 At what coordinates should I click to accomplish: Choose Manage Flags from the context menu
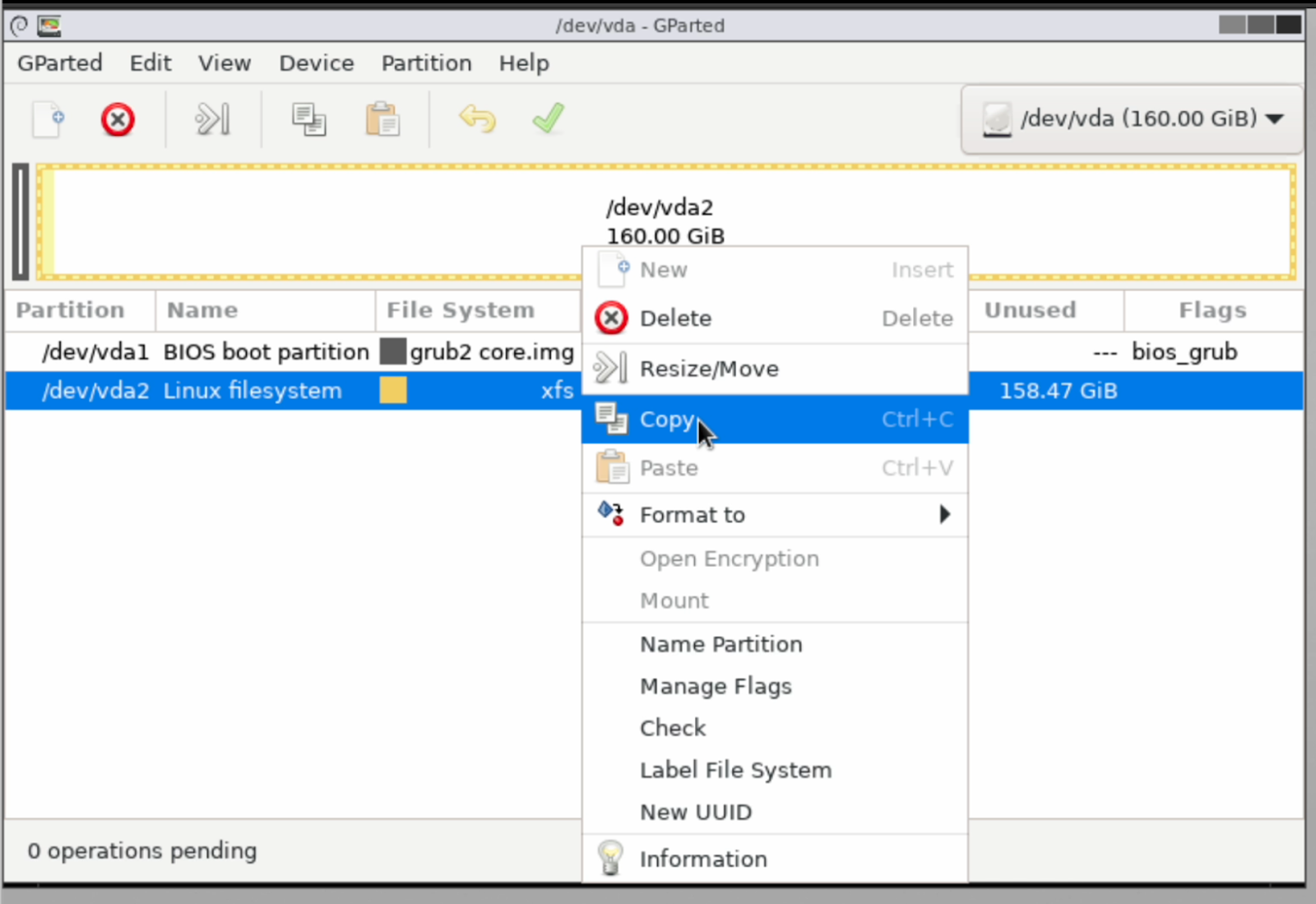click(x=775, y=686)
